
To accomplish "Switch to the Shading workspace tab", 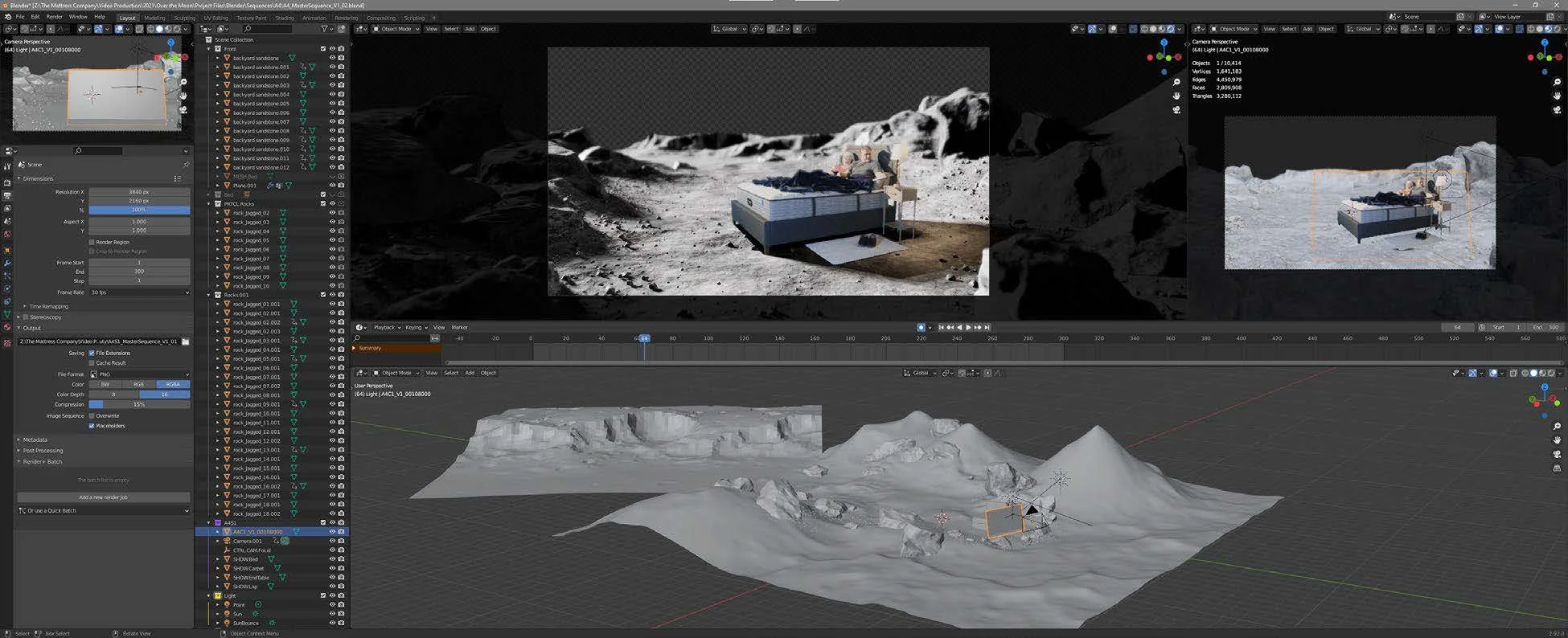I will click(x=285, y=18).
